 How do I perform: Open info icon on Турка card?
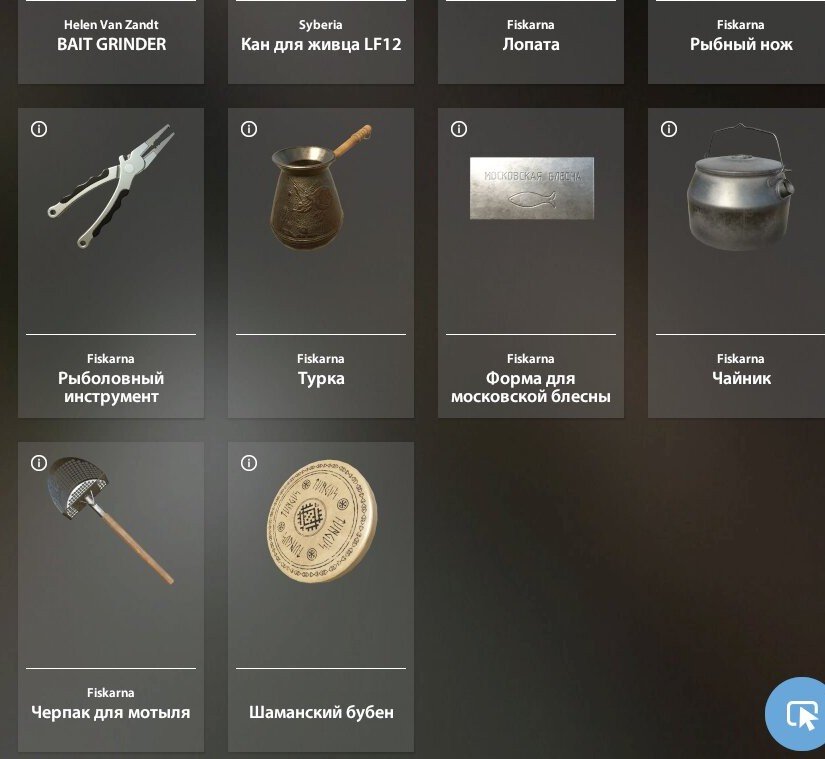(249, 129)
